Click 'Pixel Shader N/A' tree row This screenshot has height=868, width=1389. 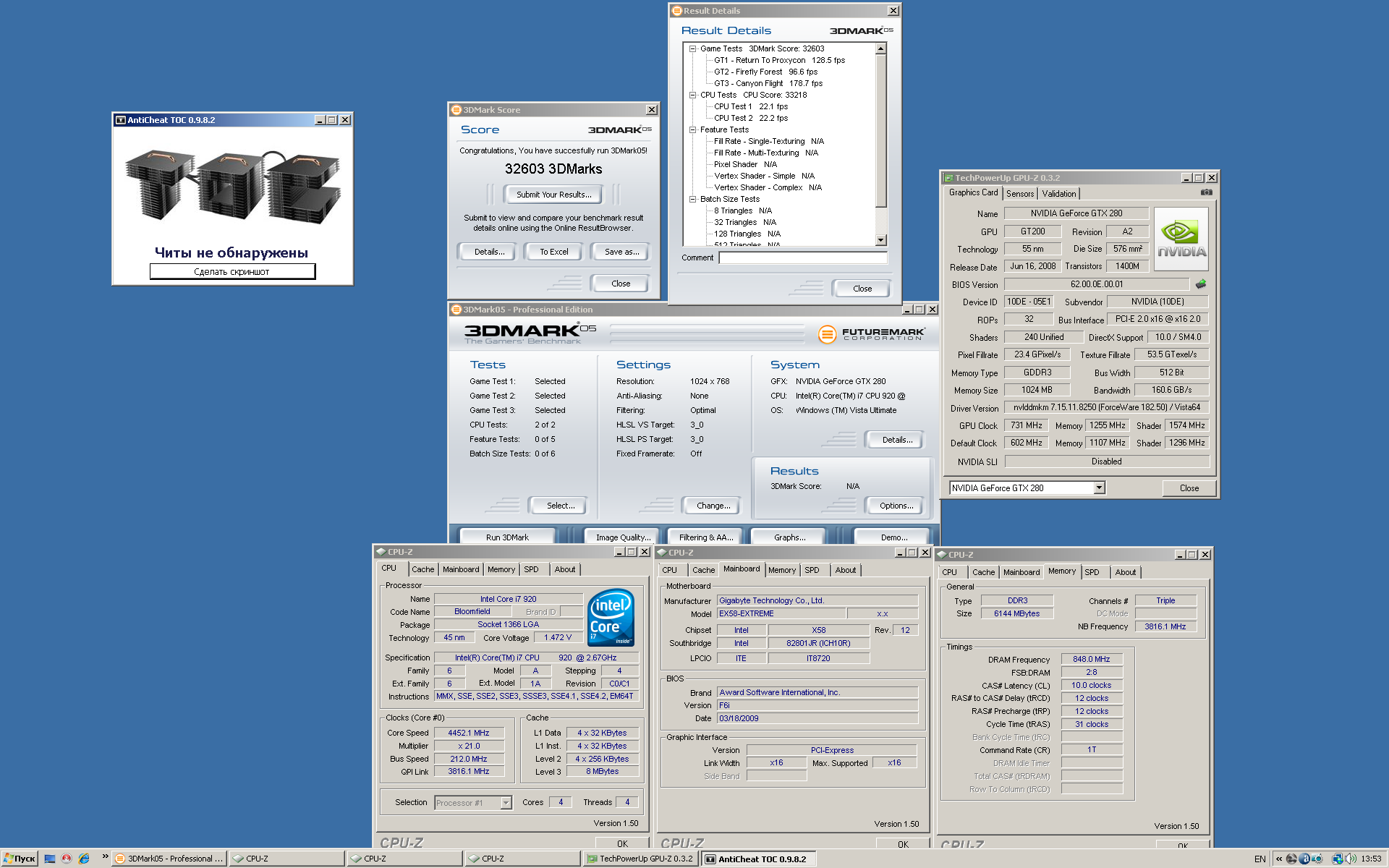(745, 165)
